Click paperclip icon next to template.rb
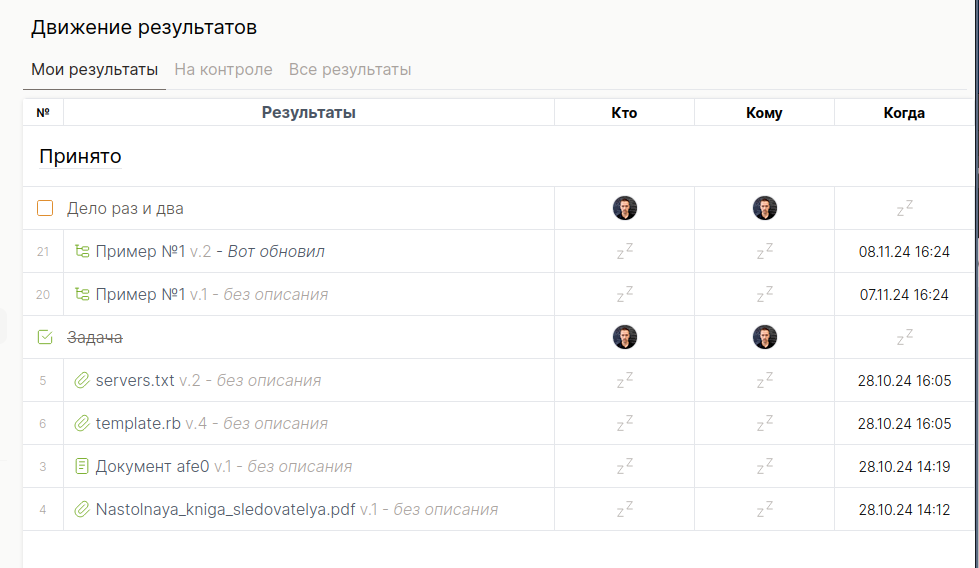The height and width of the screenshot is (568, 979). pos(82,423)
